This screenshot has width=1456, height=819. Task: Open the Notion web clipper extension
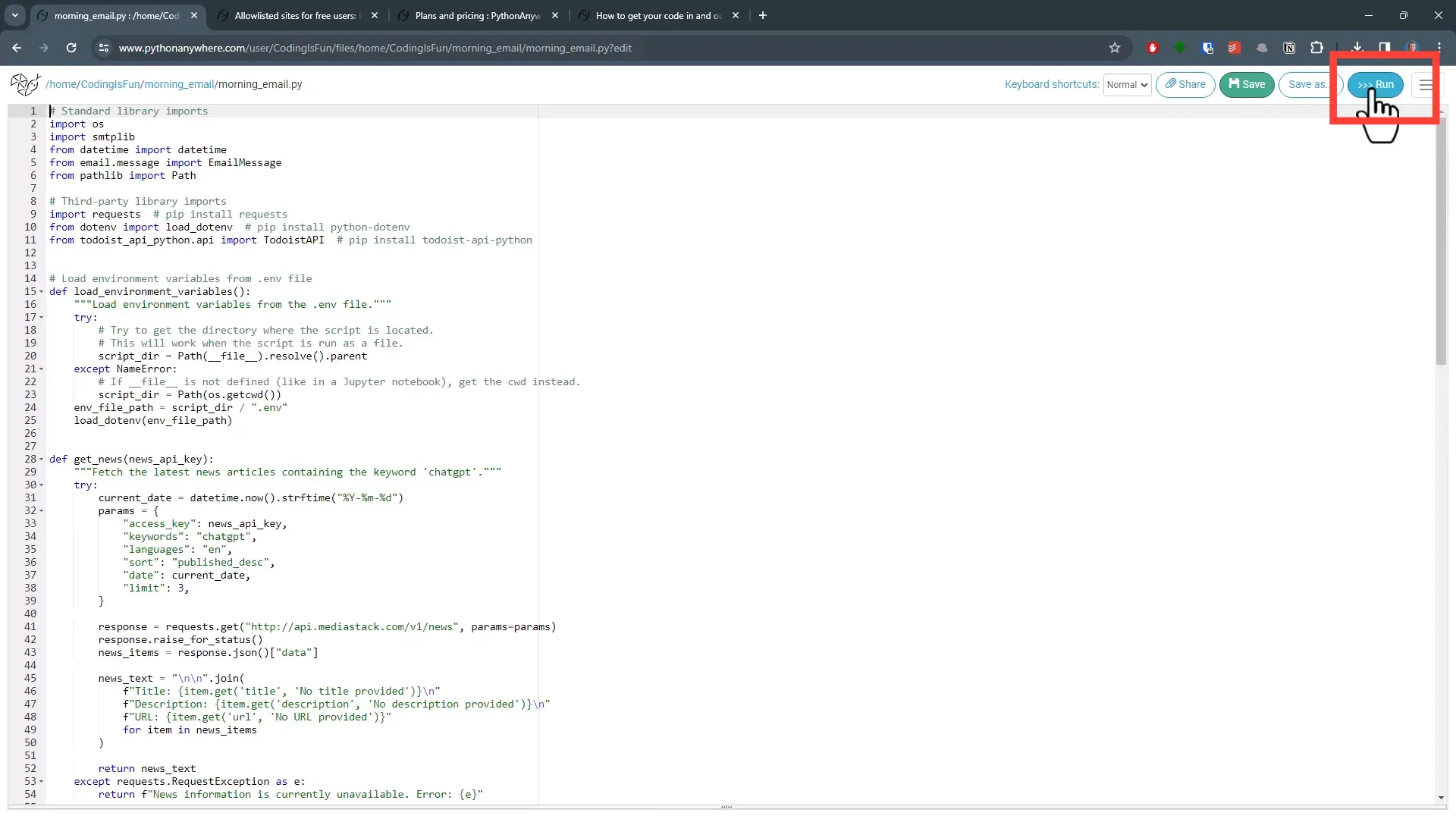[1290, 48]
